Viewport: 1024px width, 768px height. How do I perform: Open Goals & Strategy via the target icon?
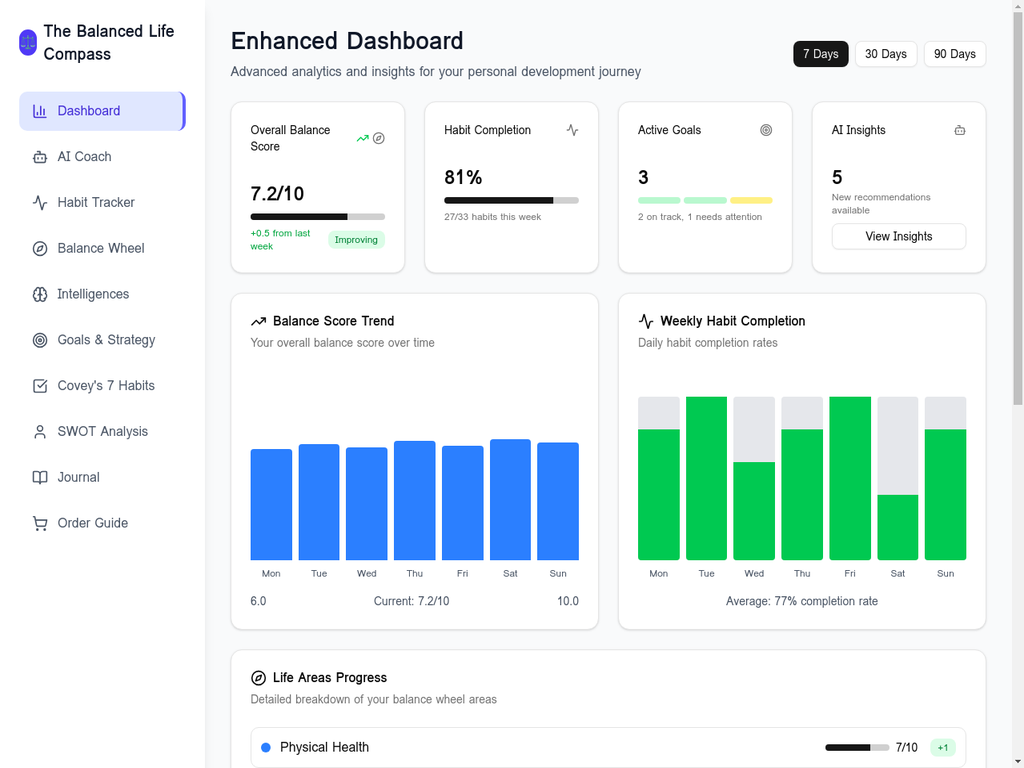point(39,340)
